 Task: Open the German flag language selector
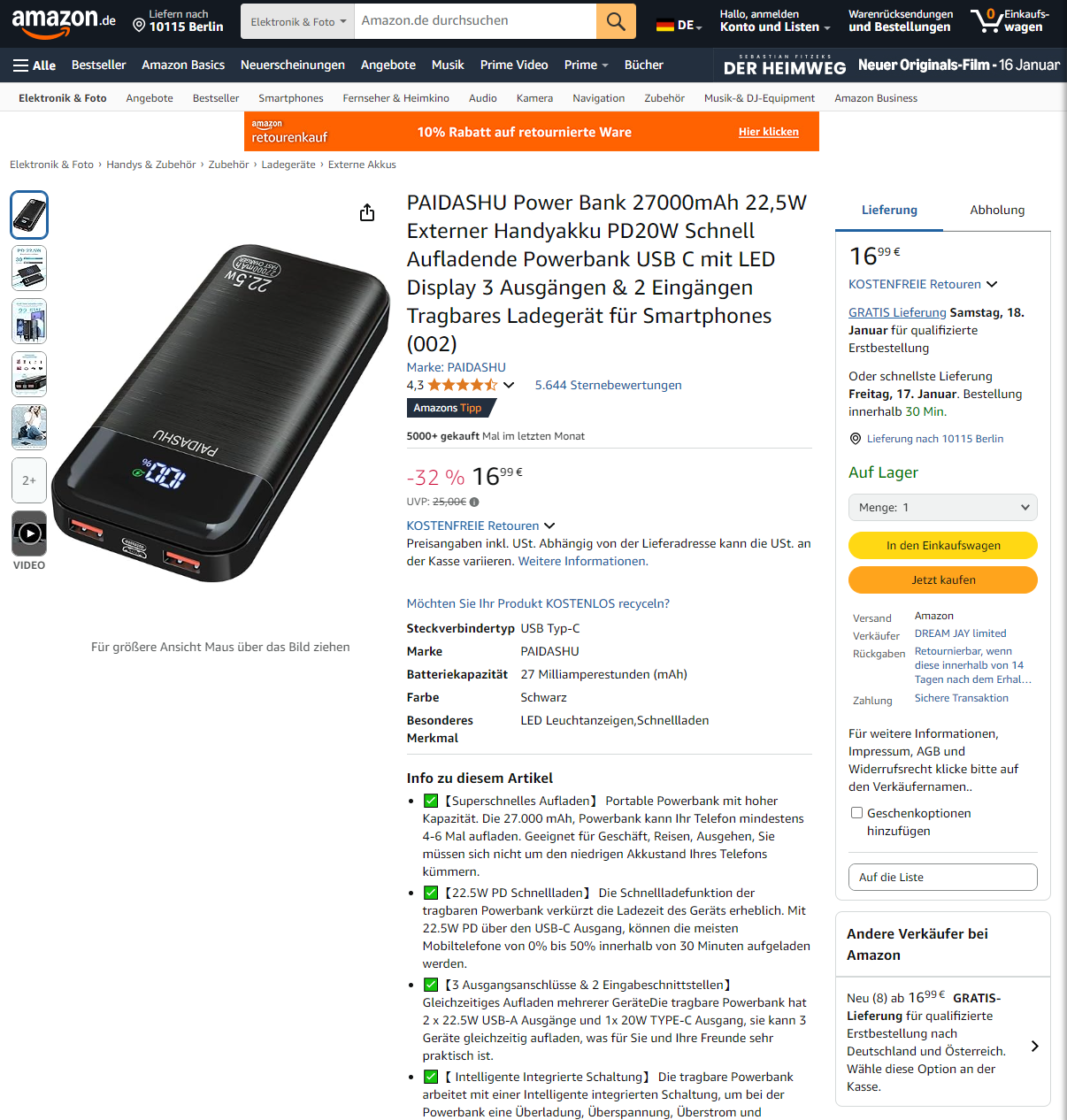679,26
